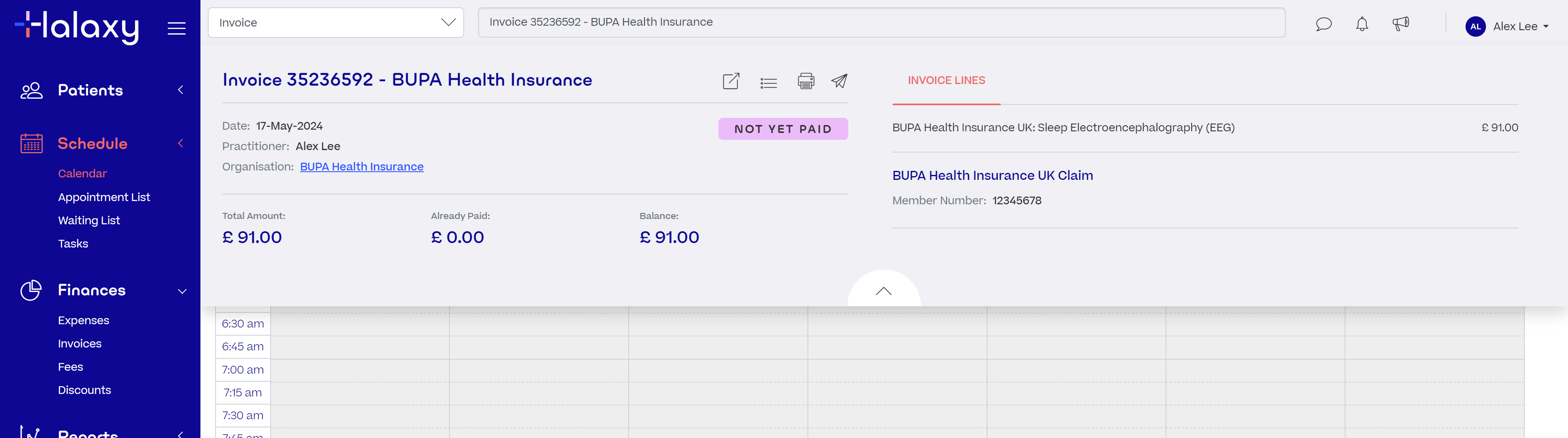Click the Invoice 35236592 title heading
The image size is (1568, 438).
pyautogui.click(x=407, y=80)
